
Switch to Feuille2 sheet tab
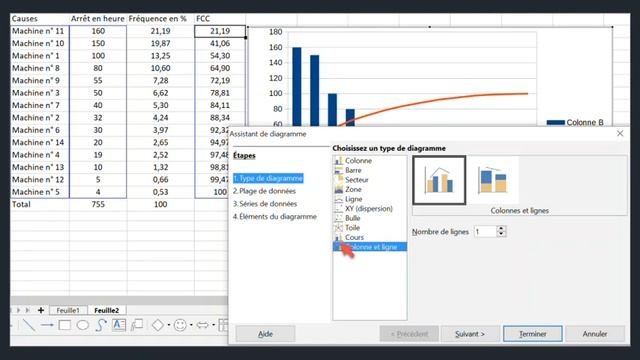point(107,310)
